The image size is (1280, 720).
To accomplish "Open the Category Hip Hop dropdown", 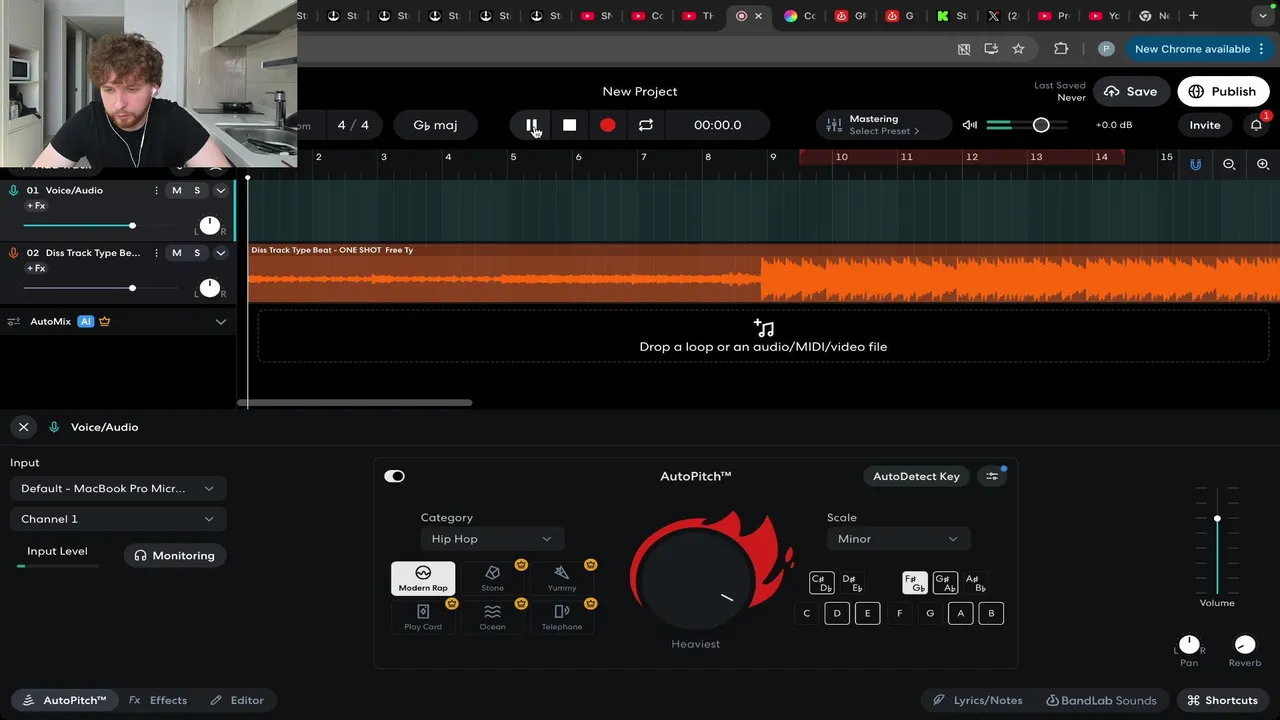I will coord(492,539).
